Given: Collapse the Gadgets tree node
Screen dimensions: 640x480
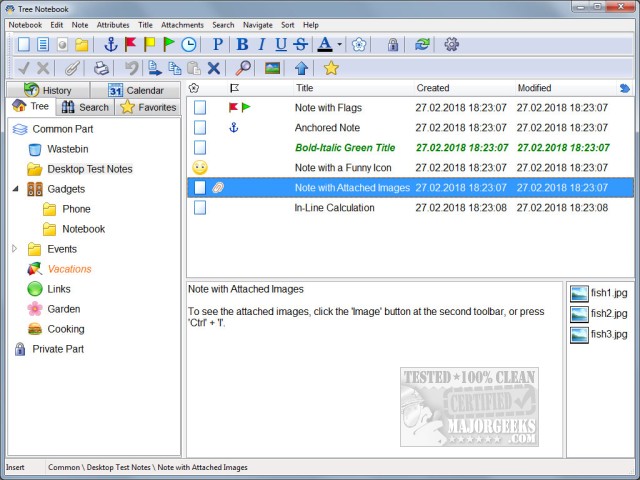Looking at the screenshot, I should (15, 189).
